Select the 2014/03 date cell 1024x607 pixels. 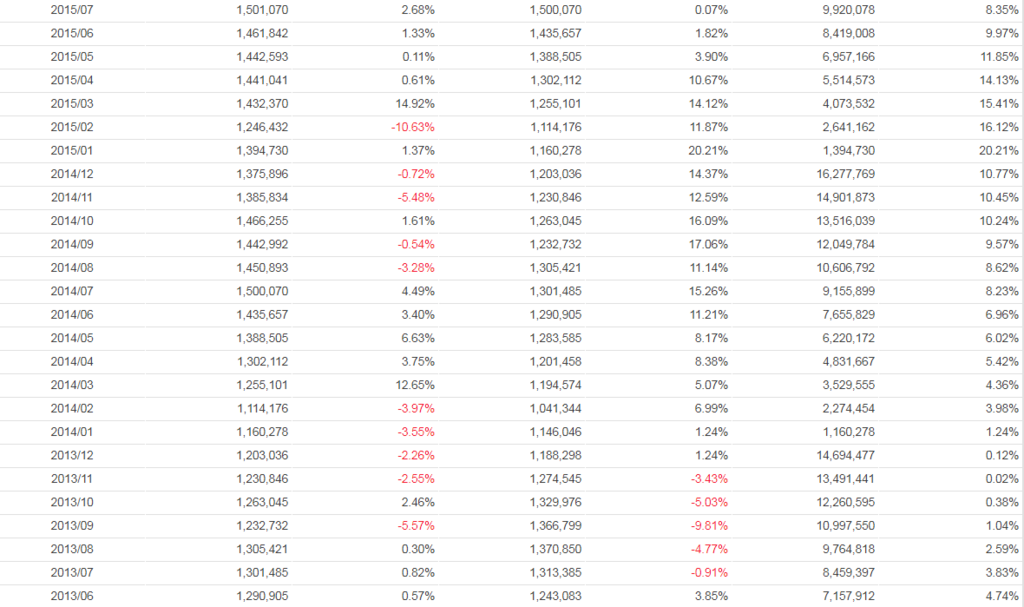tap(72, 386)
